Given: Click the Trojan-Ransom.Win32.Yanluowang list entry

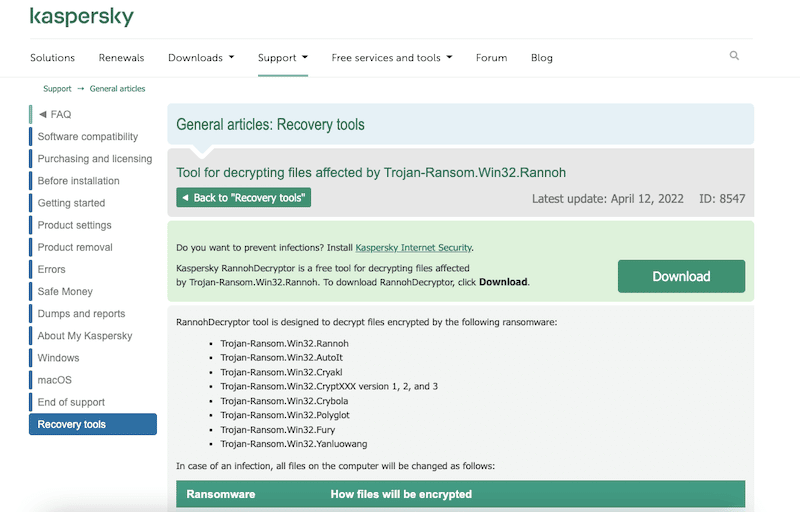Looking at the screenshot, I should [x=294, y=444].
